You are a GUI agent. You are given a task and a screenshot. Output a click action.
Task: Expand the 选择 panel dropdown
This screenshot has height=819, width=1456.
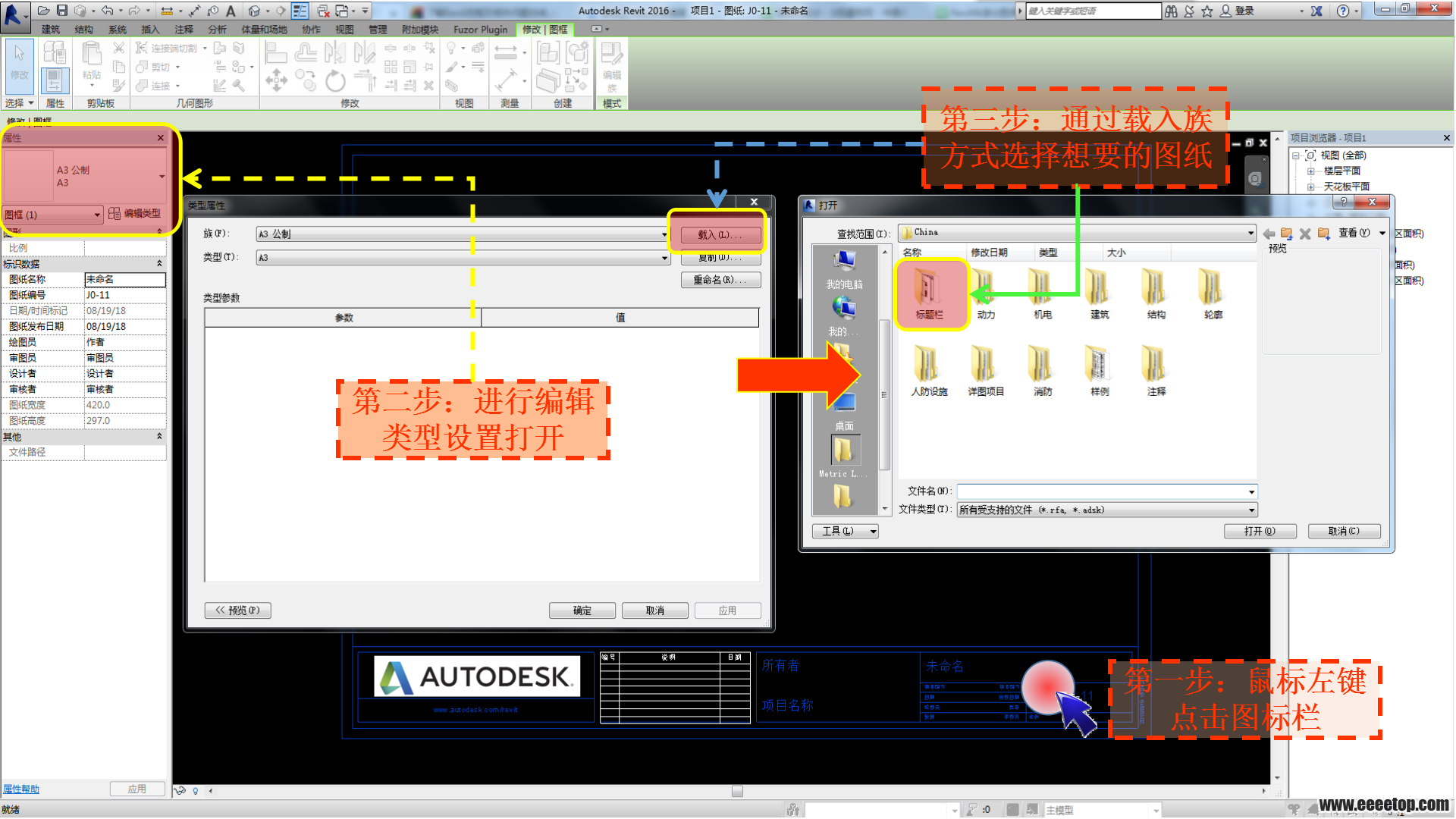click(20, 103)
